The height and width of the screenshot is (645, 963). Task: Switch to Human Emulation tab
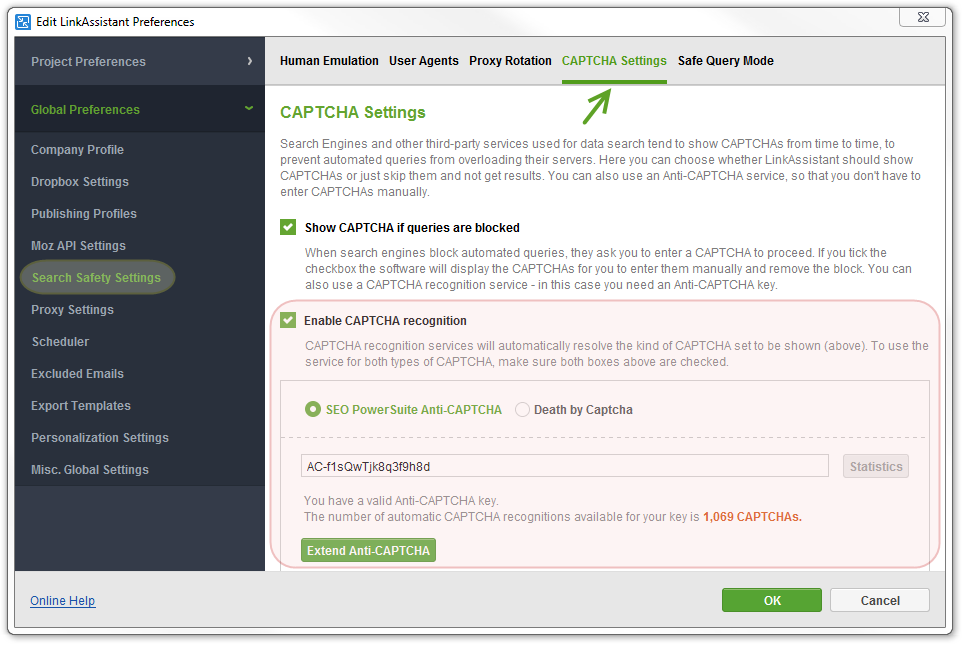point(329,61)
